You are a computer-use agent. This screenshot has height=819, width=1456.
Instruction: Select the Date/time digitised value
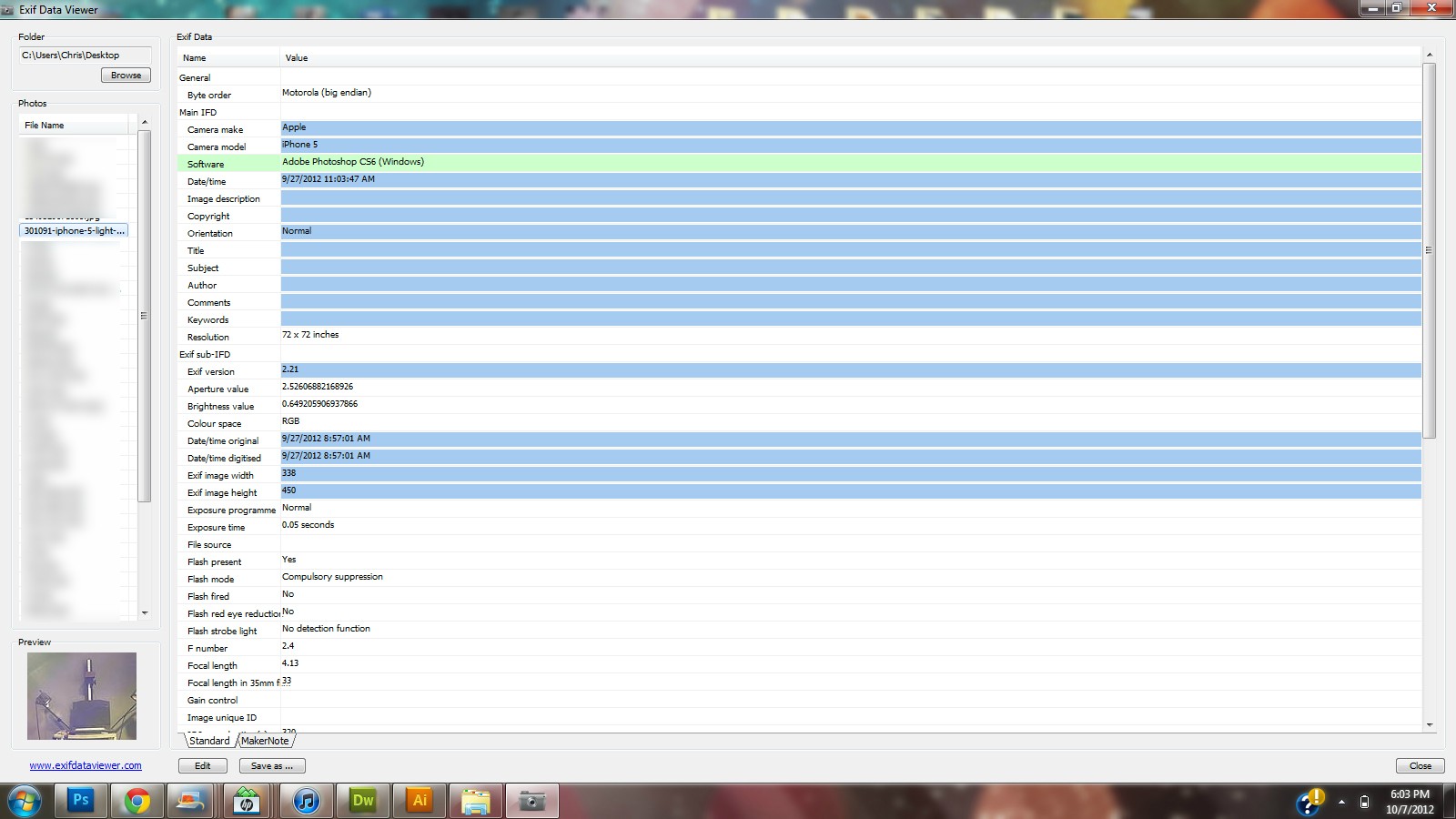pos(326,456)
